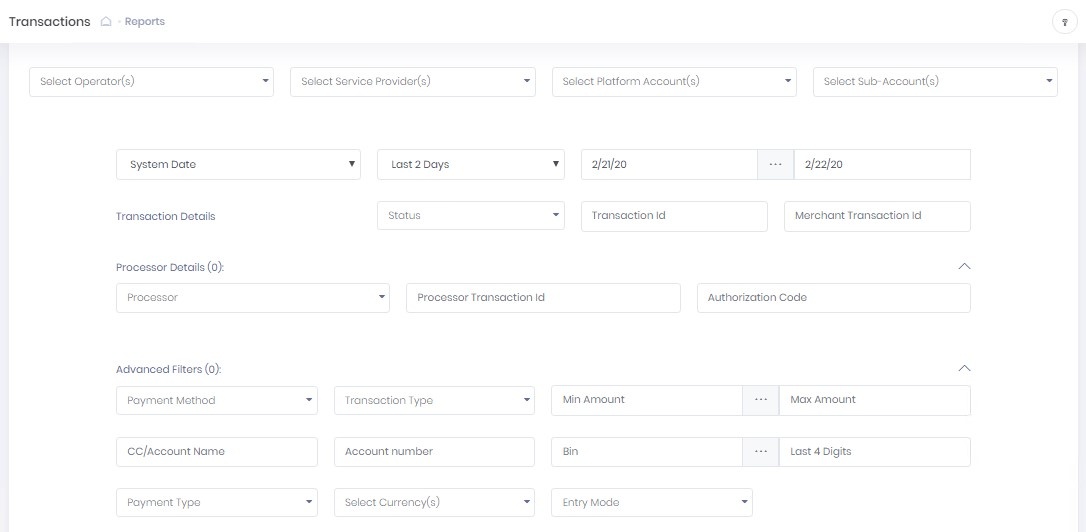Expand the Select Platform Account(s) dropdown
Screen dimensions: 1086x532
(x=674, y=82)
